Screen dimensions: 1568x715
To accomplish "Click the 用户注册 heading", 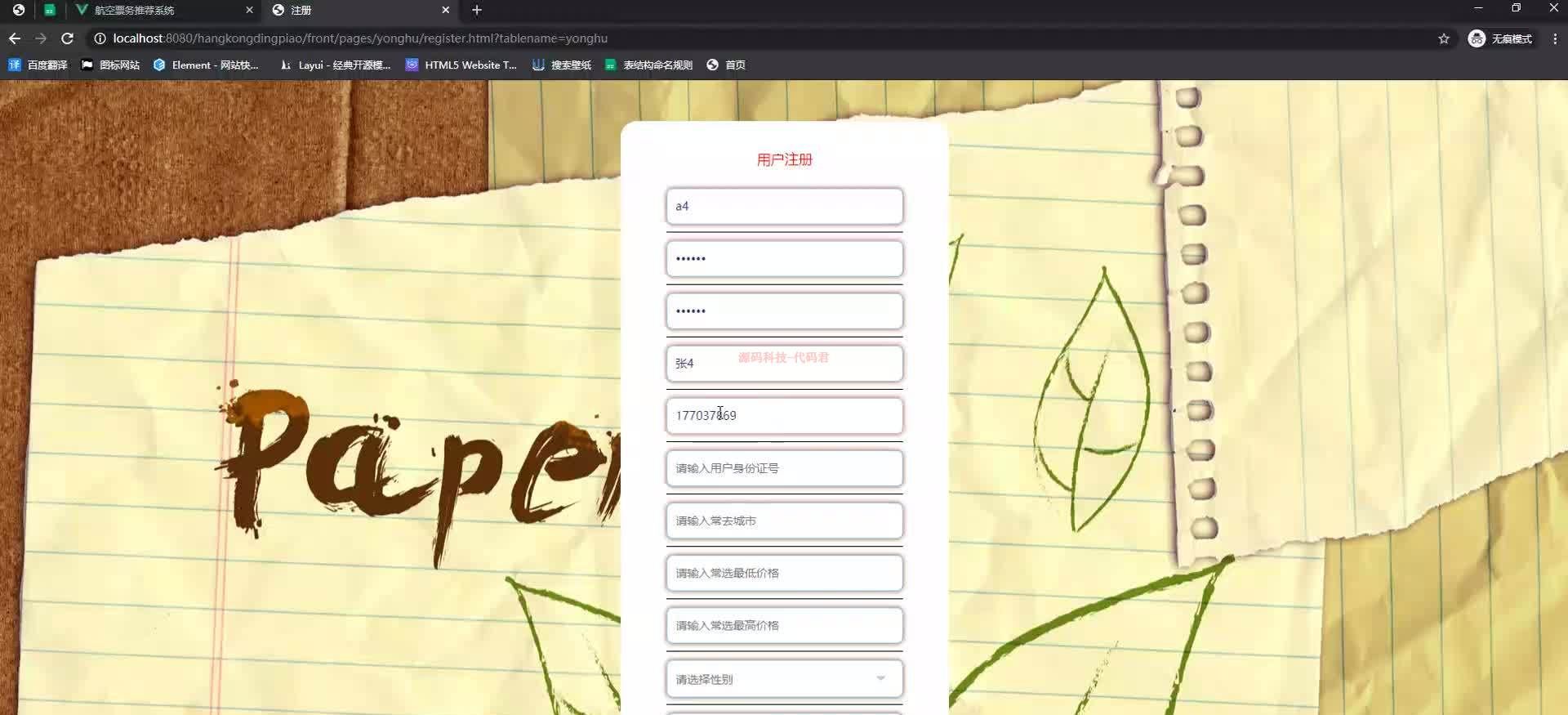I will click(x=784, y=159).
